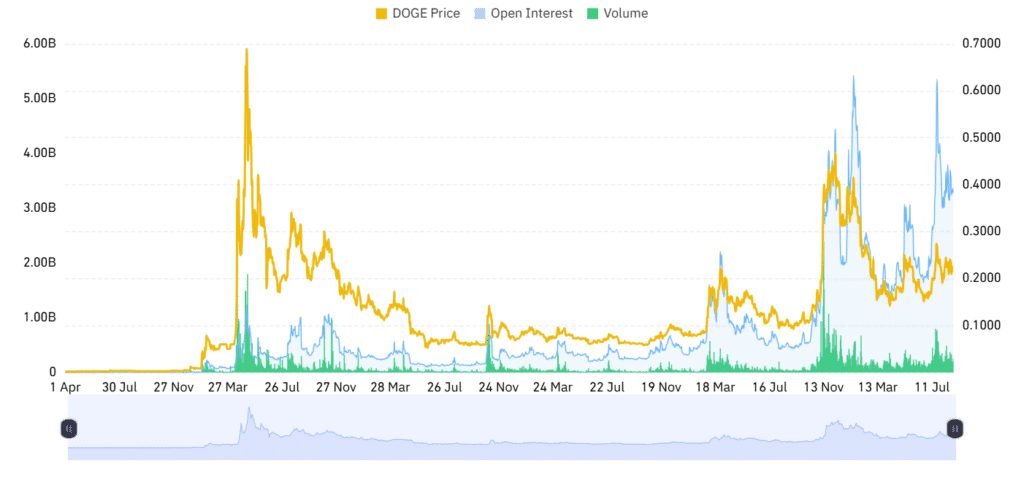Click the green Volume legend swatch
This screenshot has height=493, width=1024.
(592, 13)
